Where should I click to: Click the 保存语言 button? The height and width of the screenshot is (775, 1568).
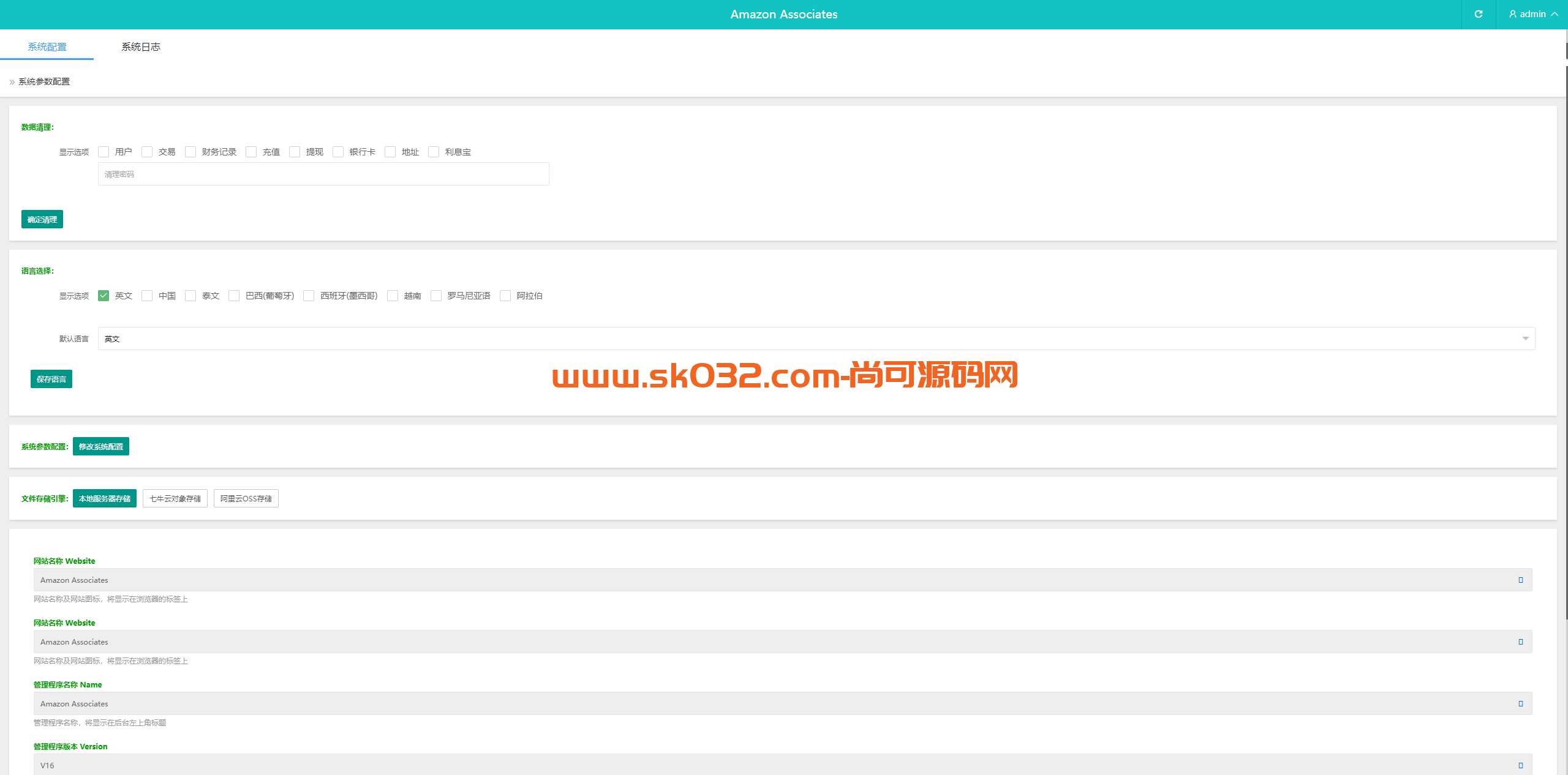click(x=51, y=379)
